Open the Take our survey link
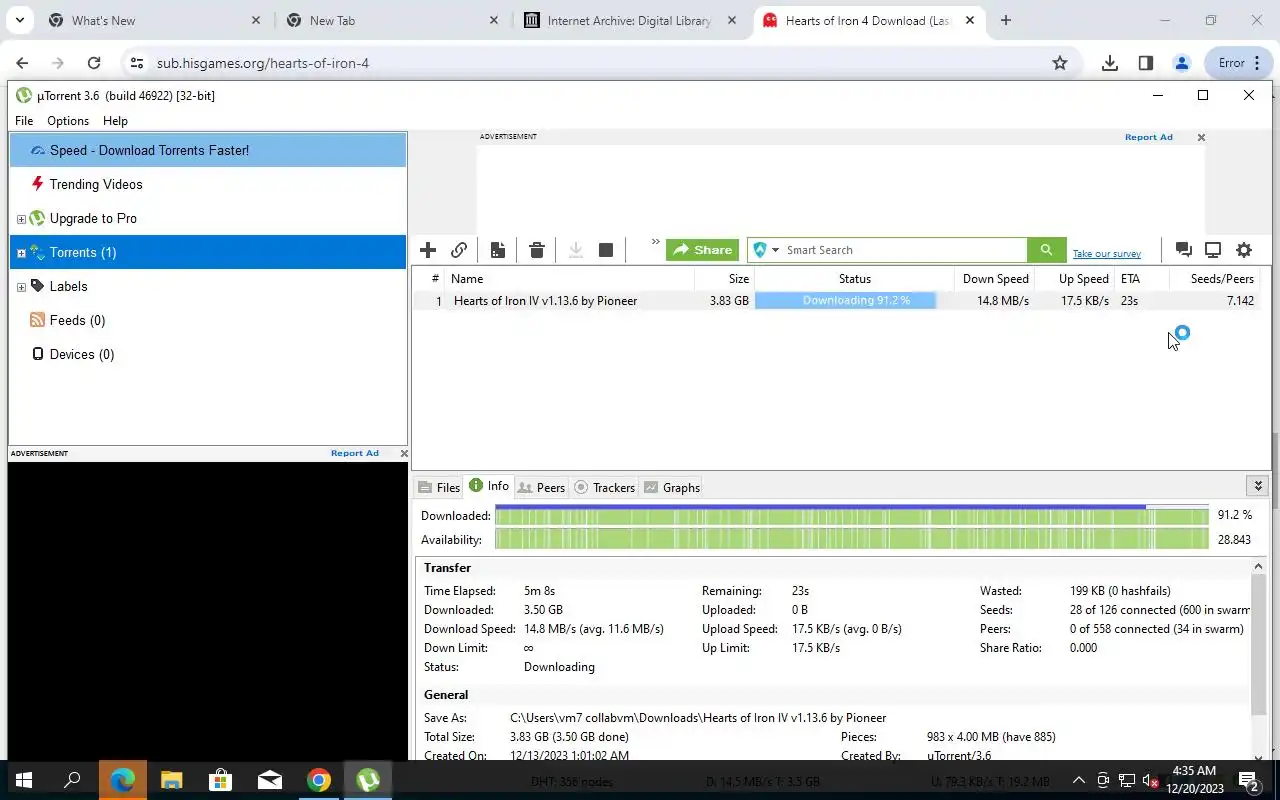 [1107, 254]
